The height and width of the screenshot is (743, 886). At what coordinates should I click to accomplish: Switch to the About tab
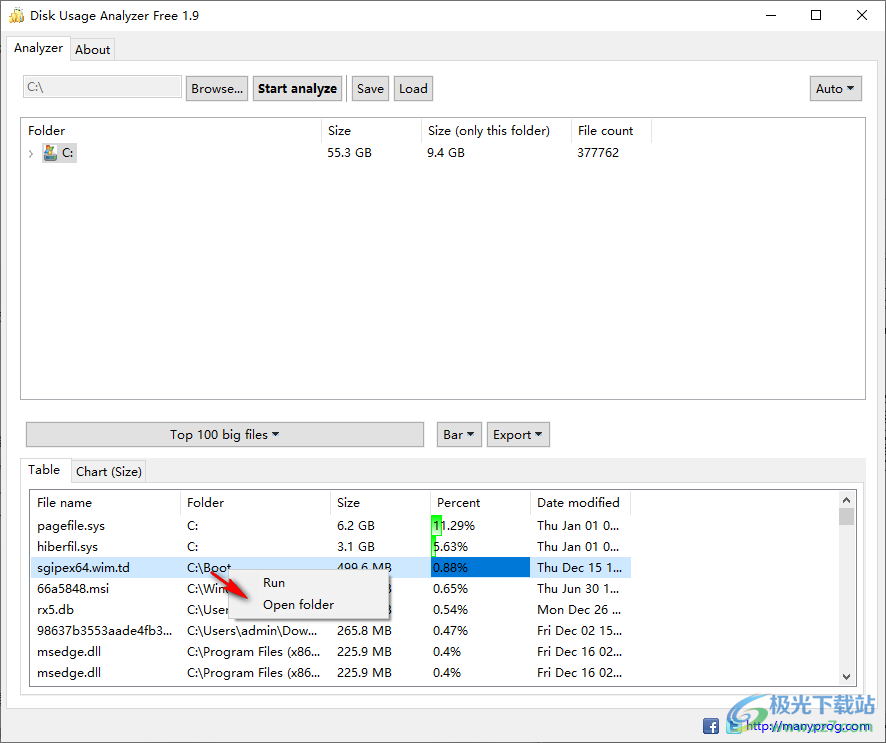pos(93,50)
